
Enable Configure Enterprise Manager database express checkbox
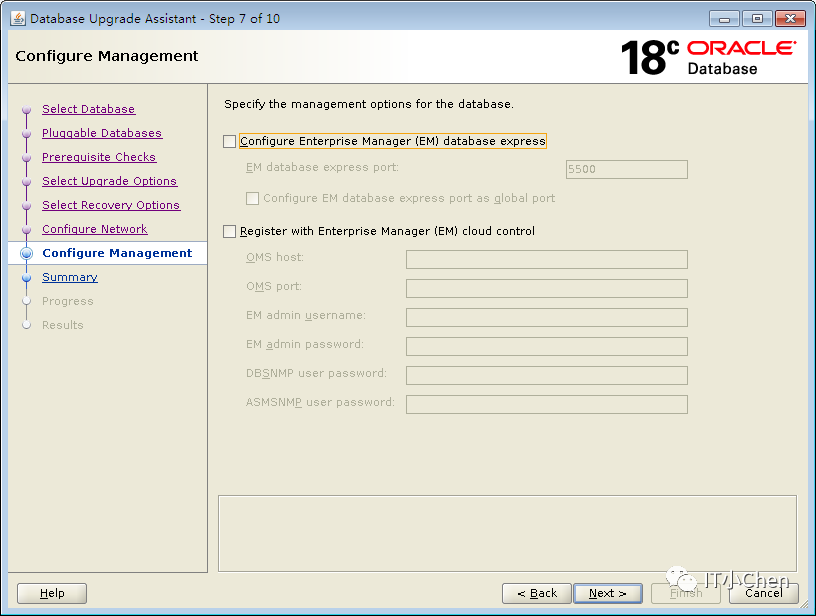[230, 141]
